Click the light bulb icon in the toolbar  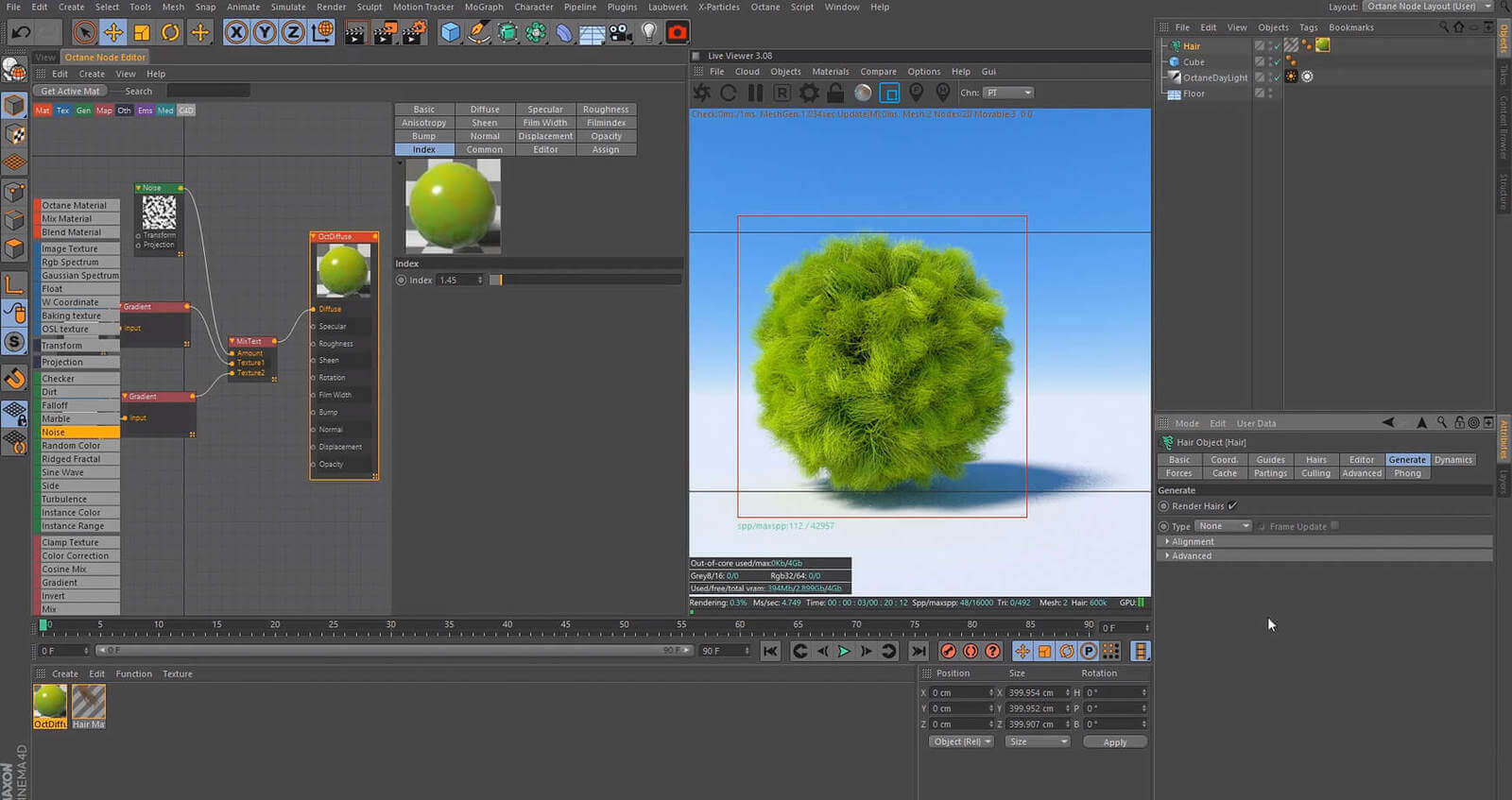tap(648, 33)
